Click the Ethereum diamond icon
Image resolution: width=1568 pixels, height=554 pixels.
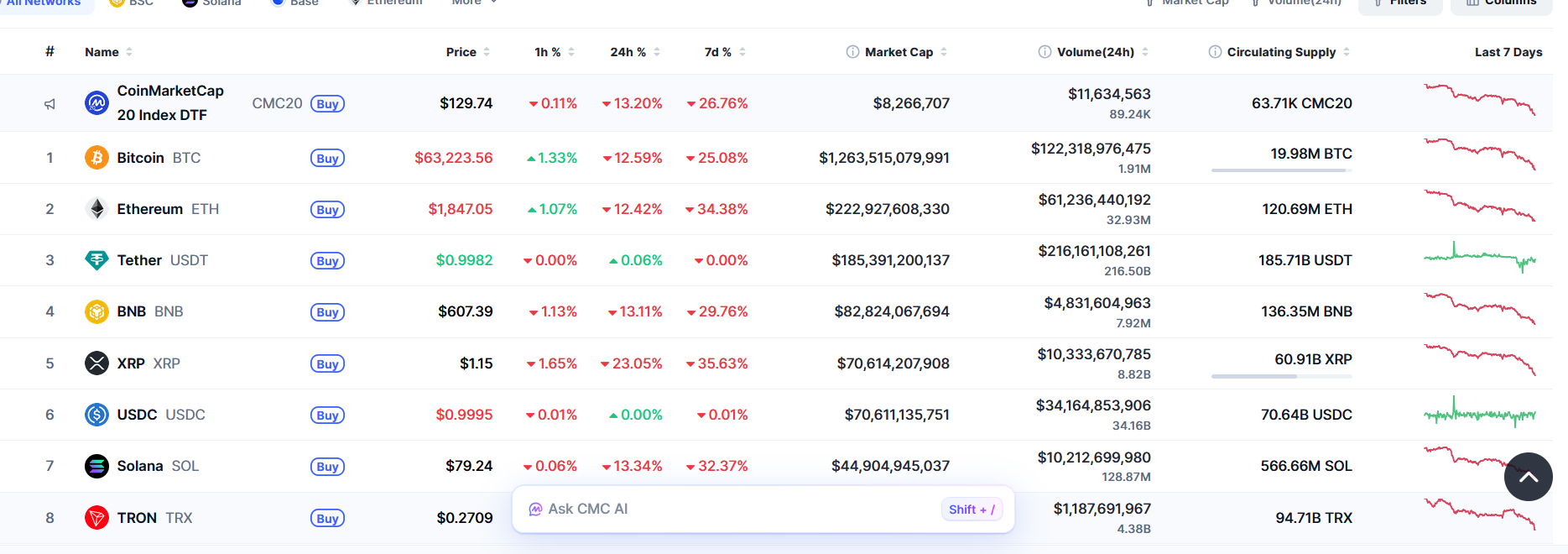[x=96, y=209]
